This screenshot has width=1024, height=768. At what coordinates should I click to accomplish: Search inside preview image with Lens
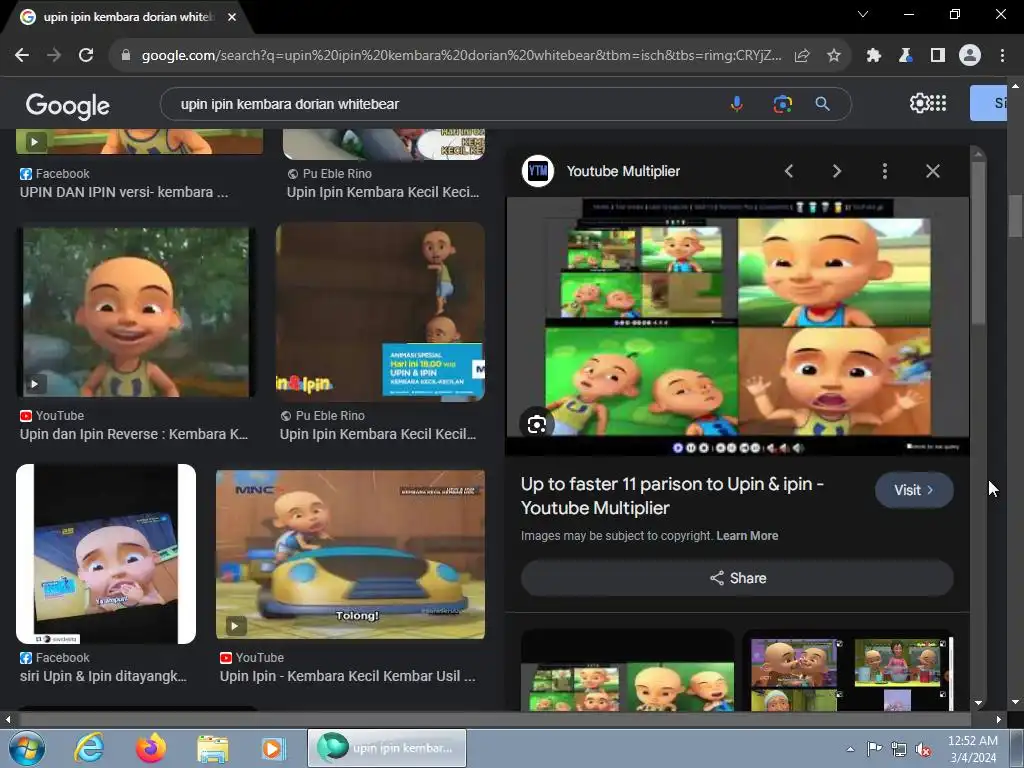537,424
